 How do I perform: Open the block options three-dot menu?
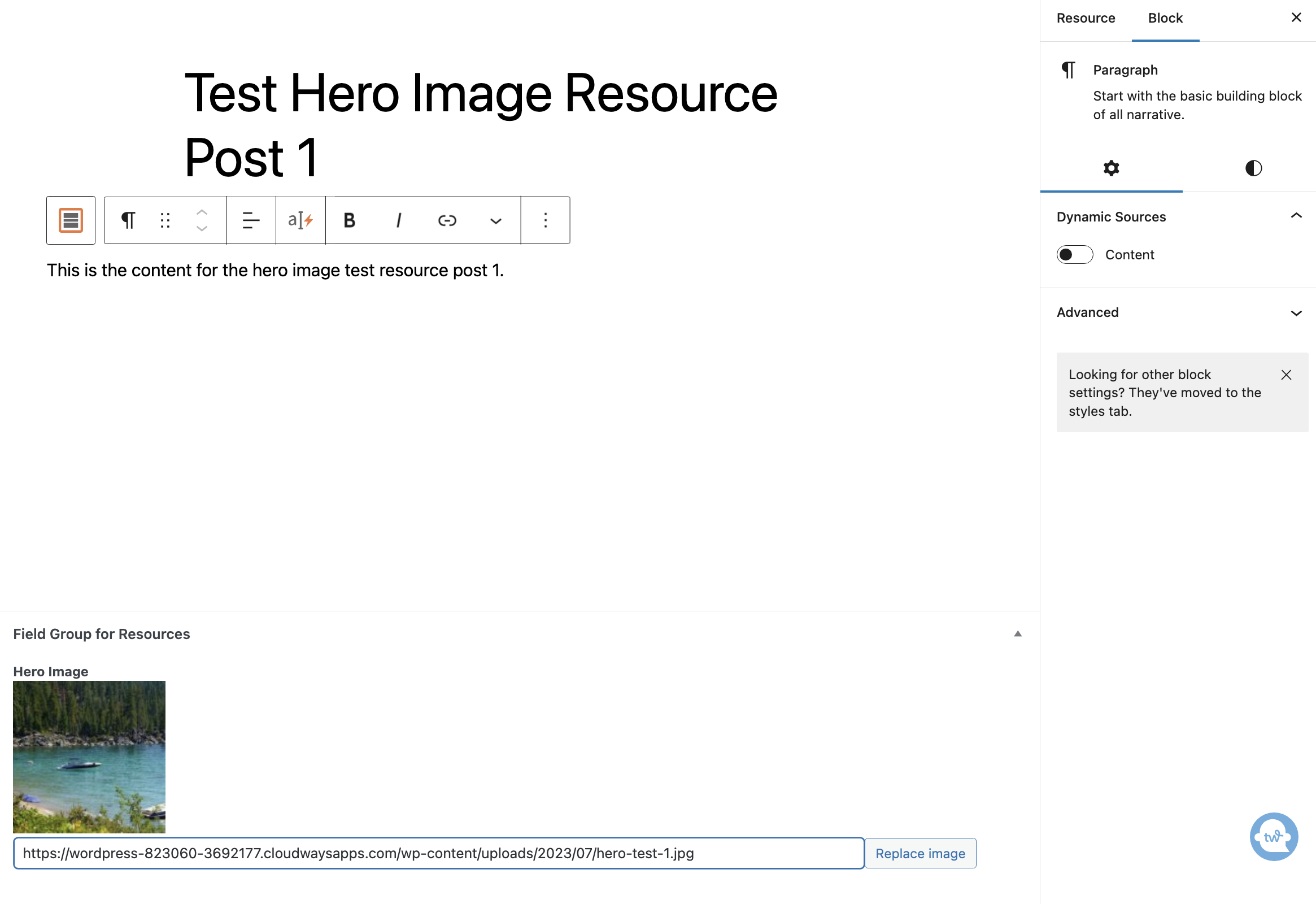(x=545, y=220)
